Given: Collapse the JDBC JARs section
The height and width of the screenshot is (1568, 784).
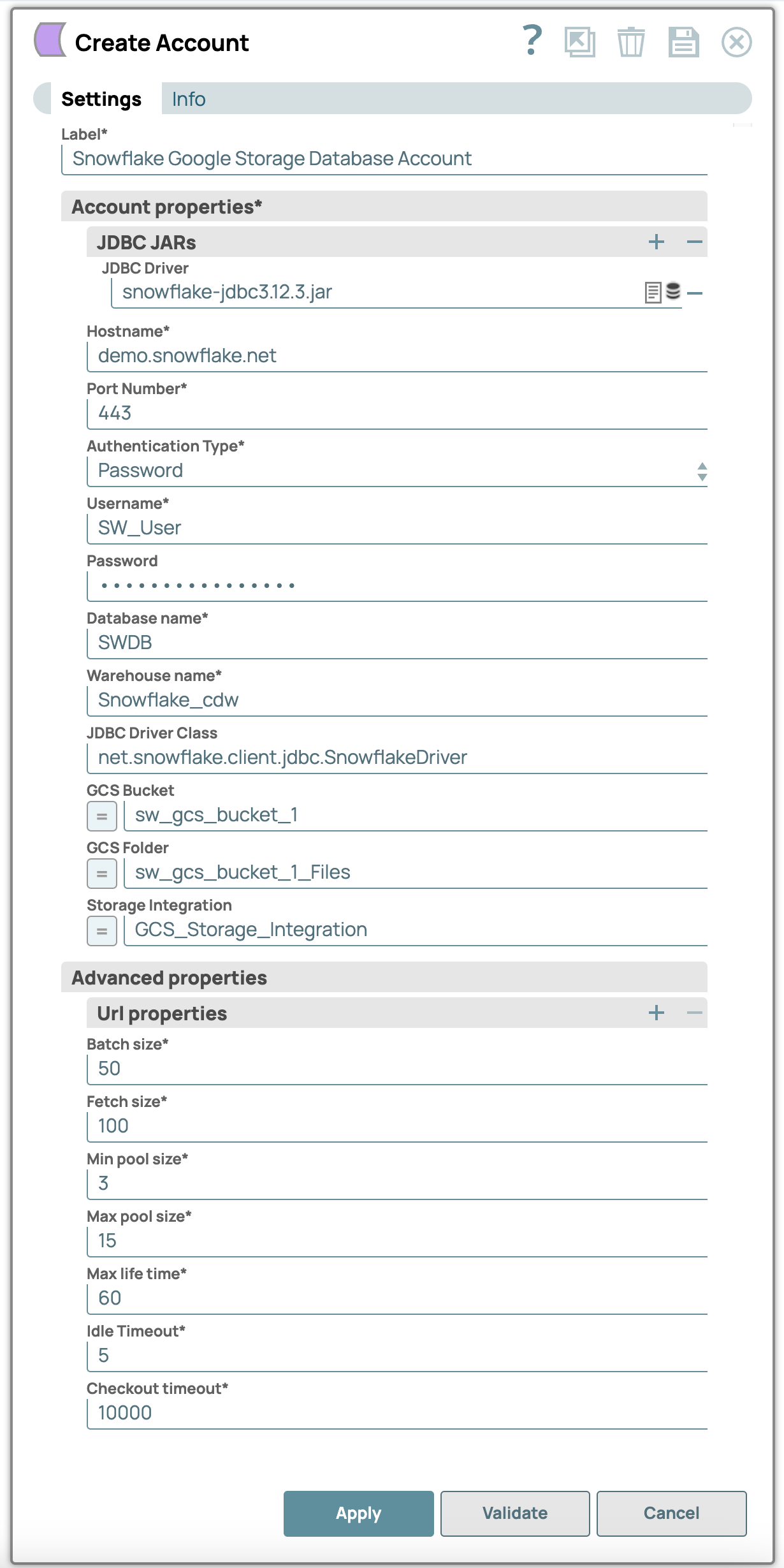Looking at the screenshot, I should point(695,242).
